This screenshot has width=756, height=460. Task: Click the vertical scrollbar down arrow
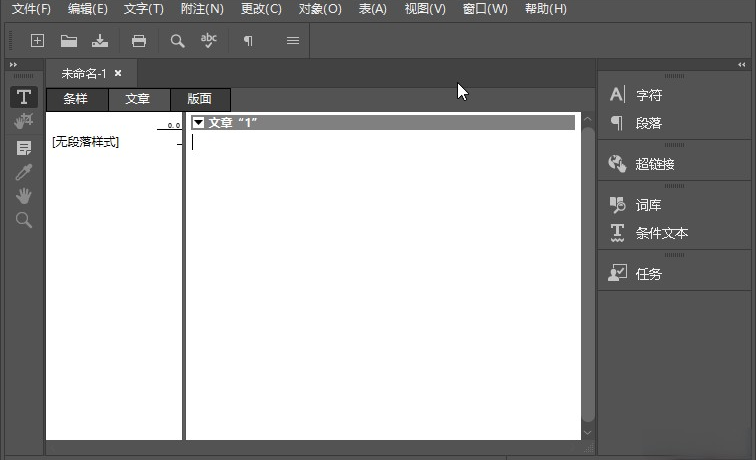click(x=588, y=433)
